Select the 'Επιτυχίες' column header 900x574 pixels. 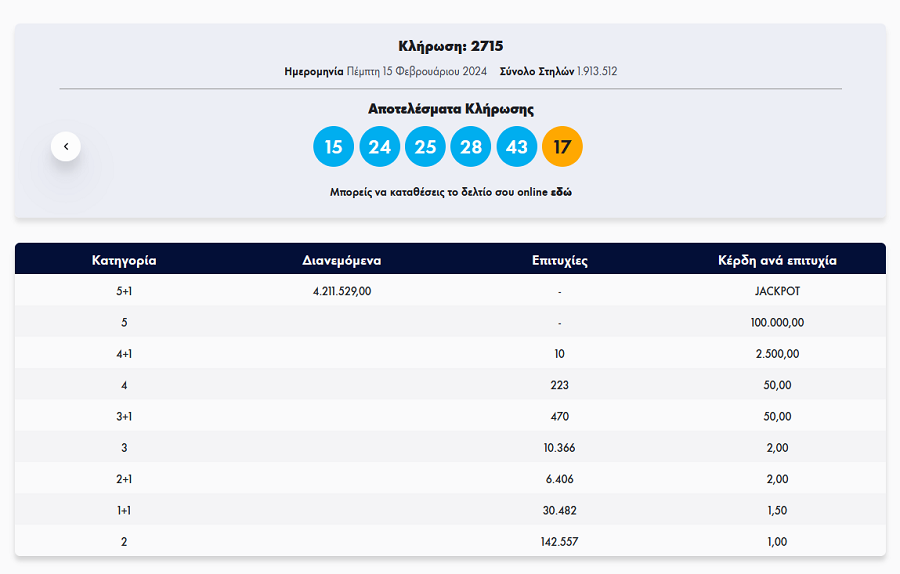[560, 260]
